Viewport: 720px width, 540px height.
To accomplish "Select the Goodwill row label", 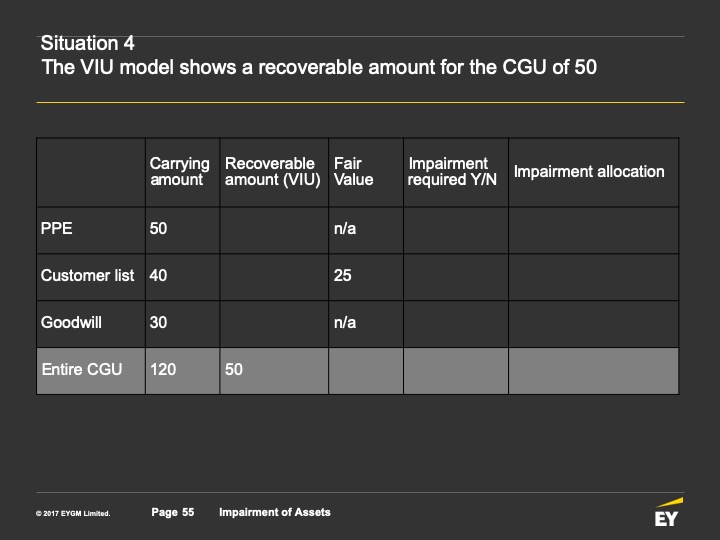I will (x=71, y=322).
